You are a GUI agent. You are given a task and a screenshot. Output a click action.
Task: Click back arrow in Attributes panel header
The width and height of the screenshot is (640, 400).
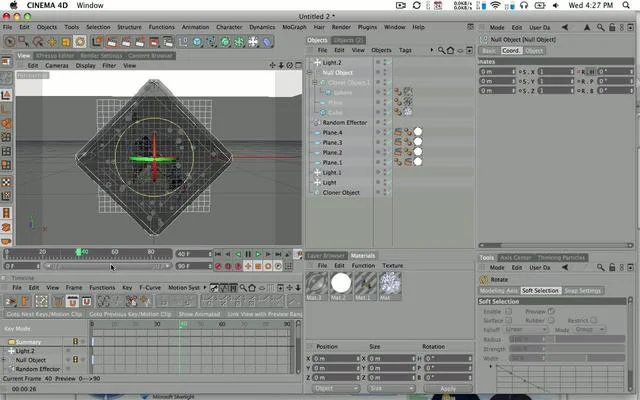tap(565, 27)
